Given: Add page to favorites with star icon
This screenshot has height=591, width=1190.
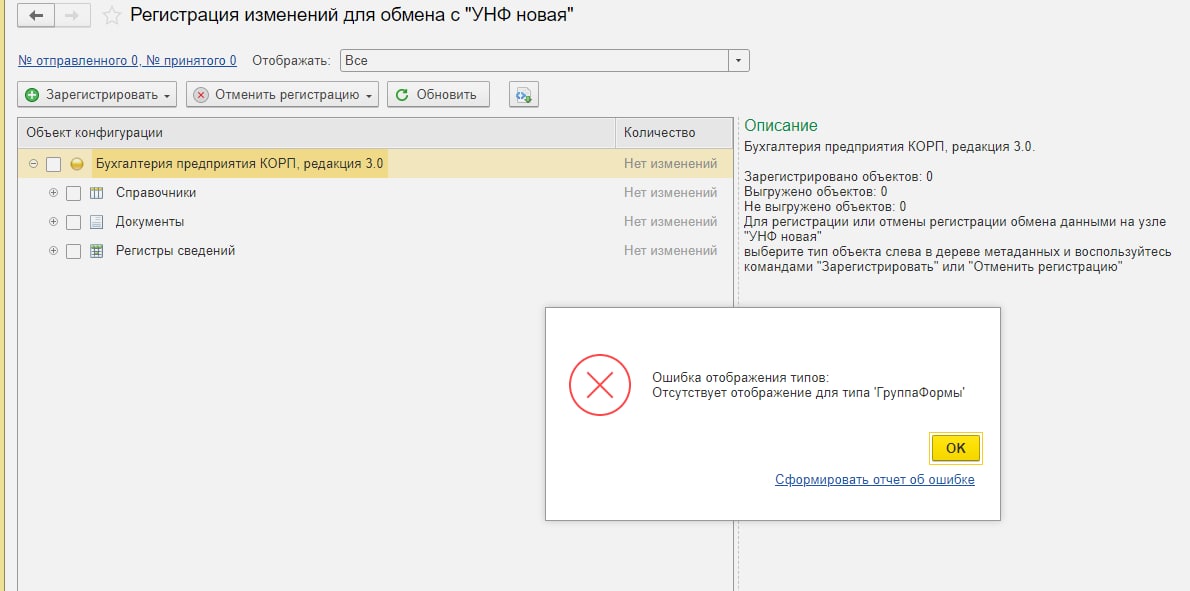Looking at the screenshot, I should tap(112, 16).
